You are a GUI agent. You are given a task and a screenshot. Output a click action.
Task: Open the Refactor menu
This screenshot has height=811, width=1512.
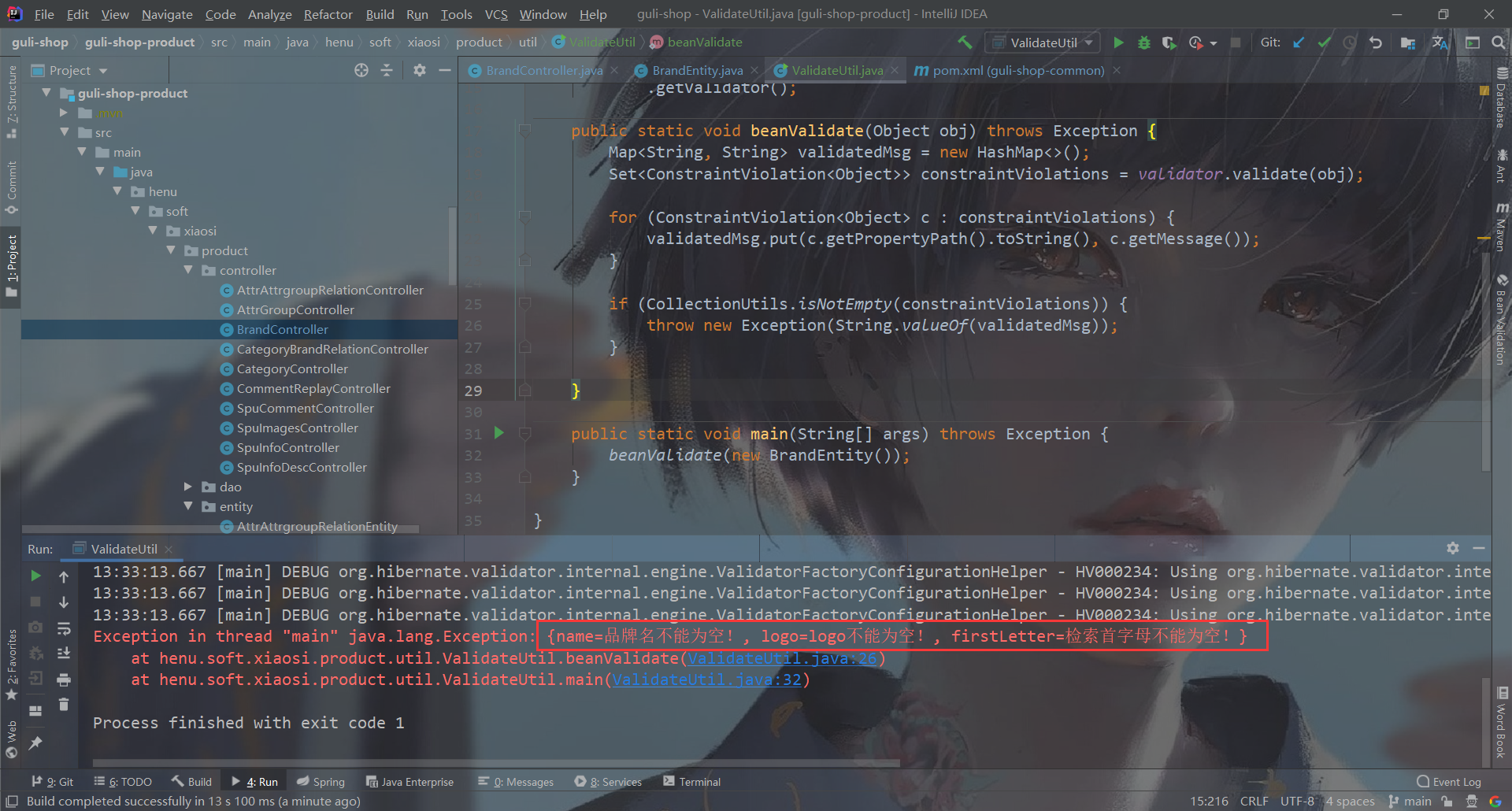click(x=327, y=14)
